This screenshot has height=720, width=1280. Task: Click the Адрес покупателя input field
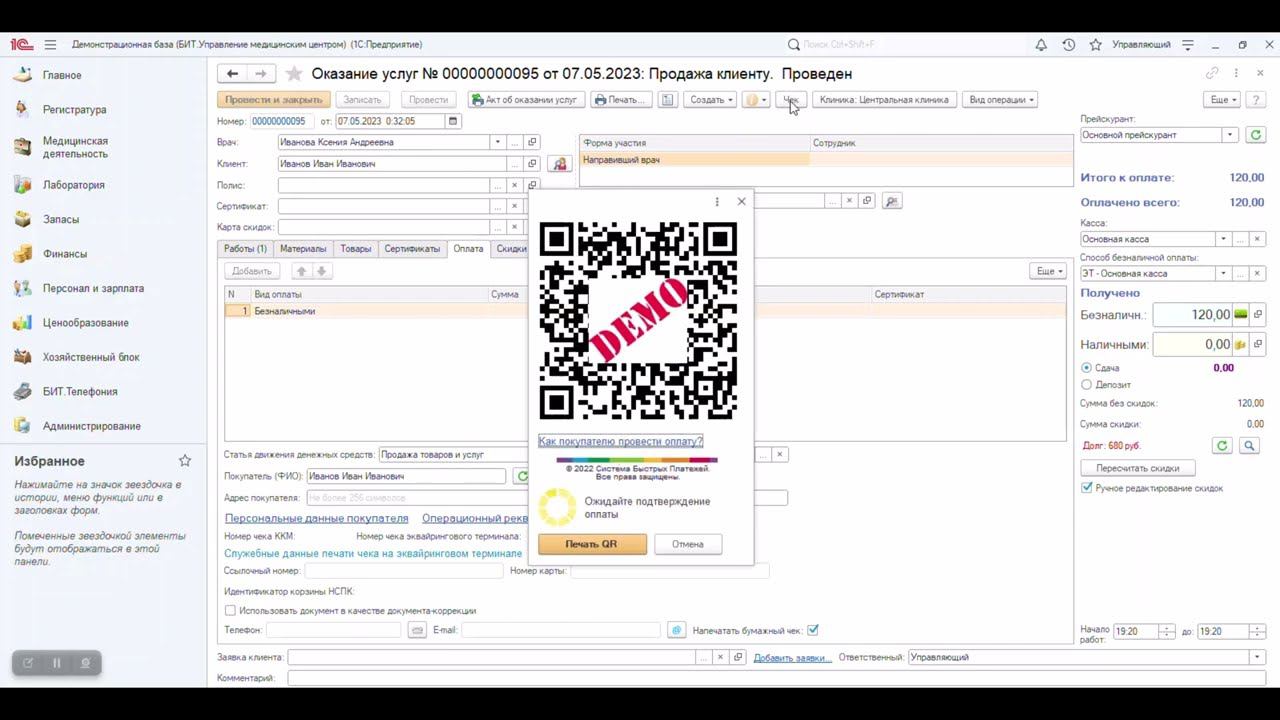click(547, 497)
